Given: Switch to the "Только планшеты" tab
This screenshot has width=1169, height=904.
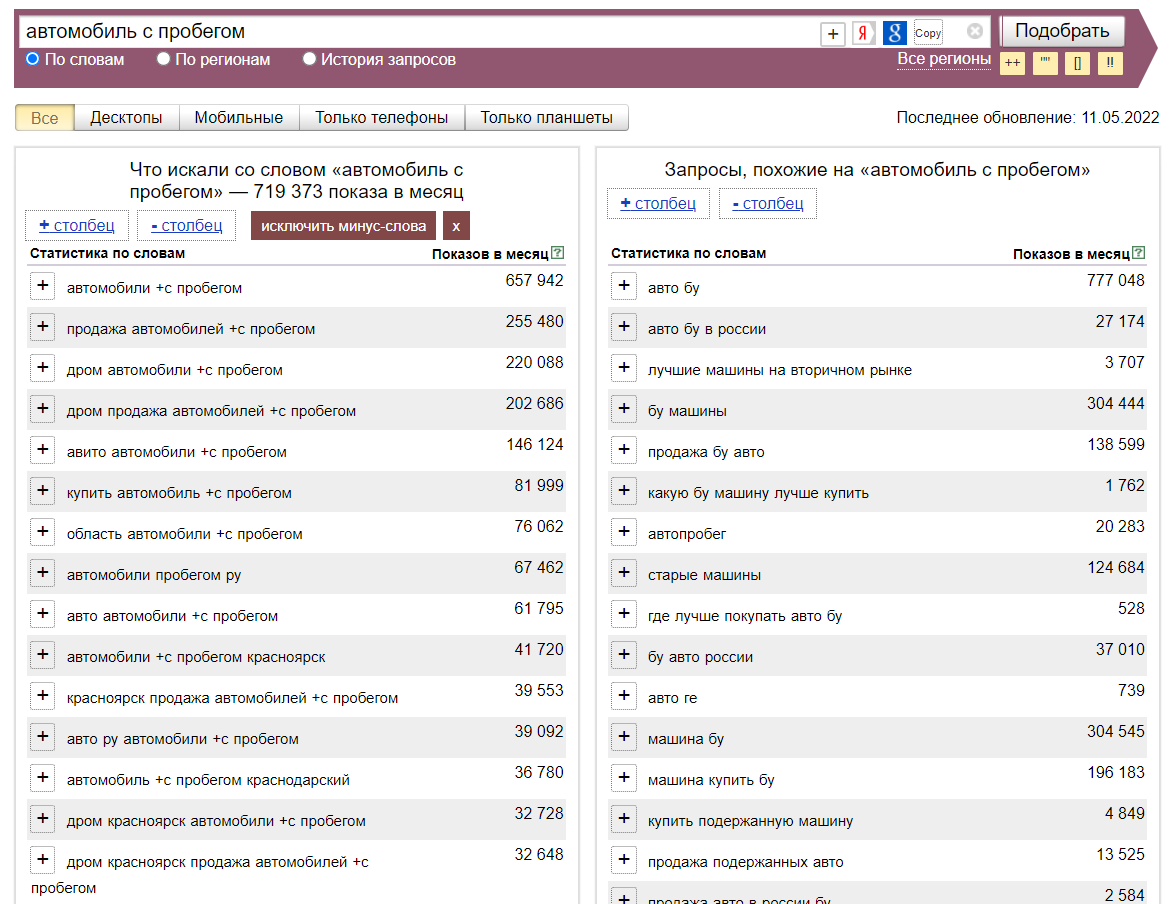Looking at the screenshot, I should (x=546, y=118).
